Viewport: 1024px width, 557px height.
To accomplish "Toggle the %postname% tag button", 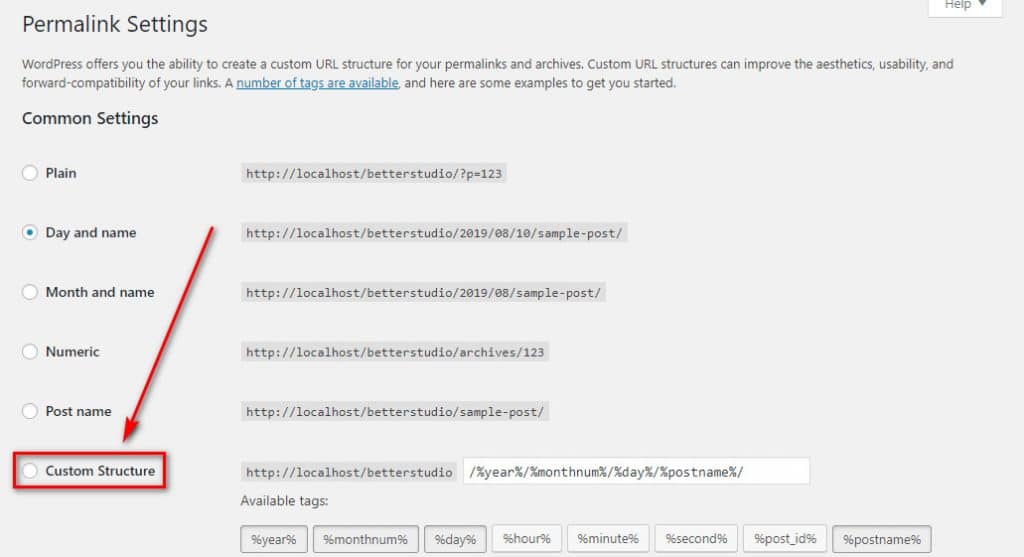I will click(882, 539).
